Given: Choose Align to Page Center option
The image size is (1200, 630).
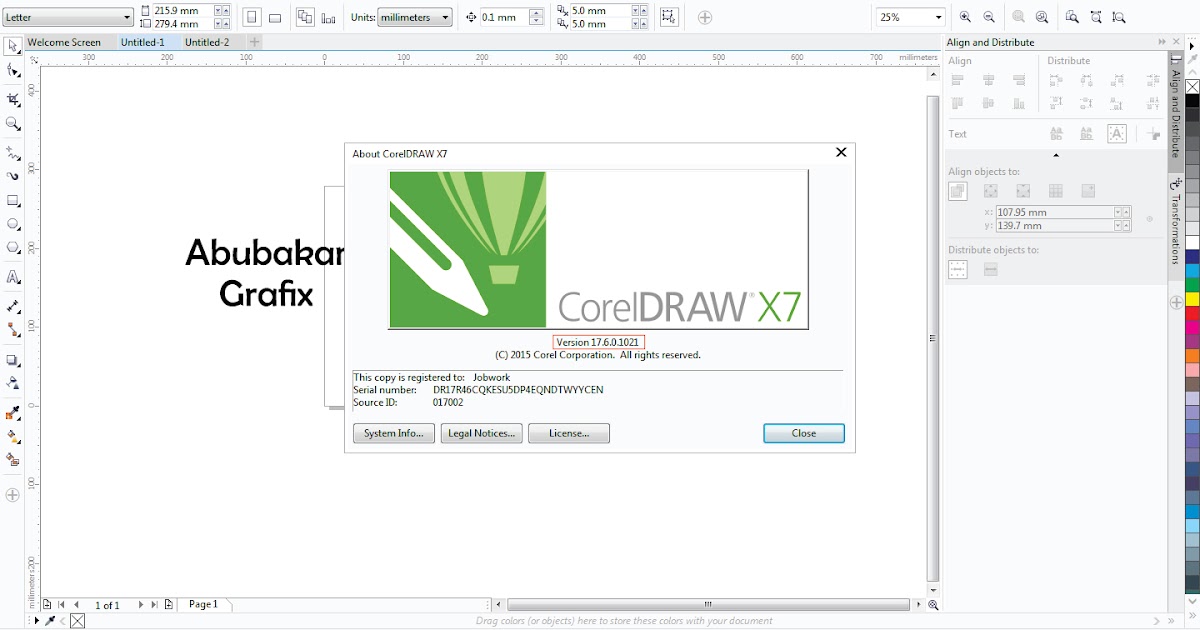Looking at the screenshot, I should 1023,191.
